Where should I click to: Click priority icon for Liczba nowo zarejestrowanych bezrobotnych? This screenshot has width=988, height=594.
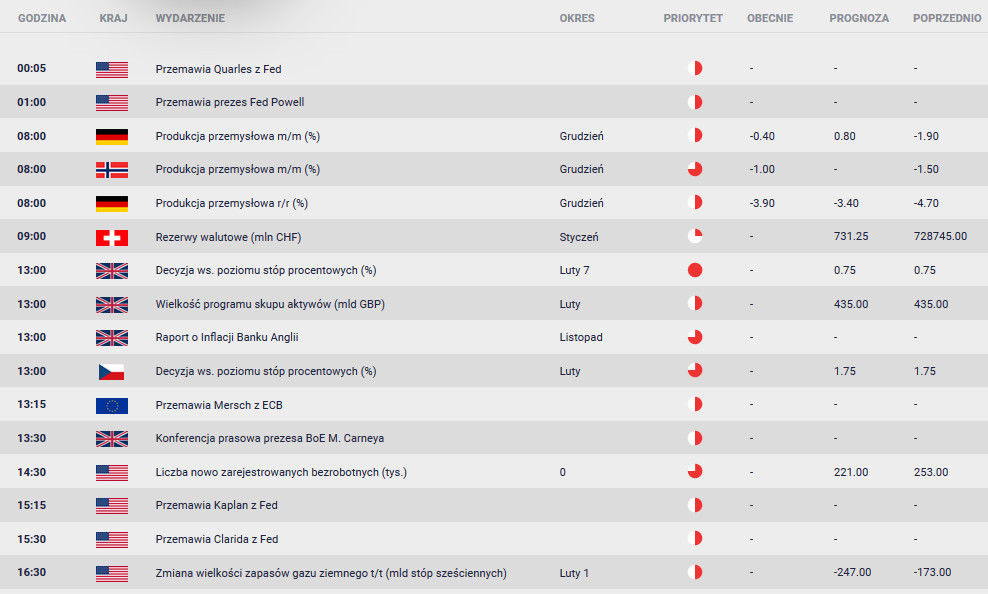pos(695,471)
